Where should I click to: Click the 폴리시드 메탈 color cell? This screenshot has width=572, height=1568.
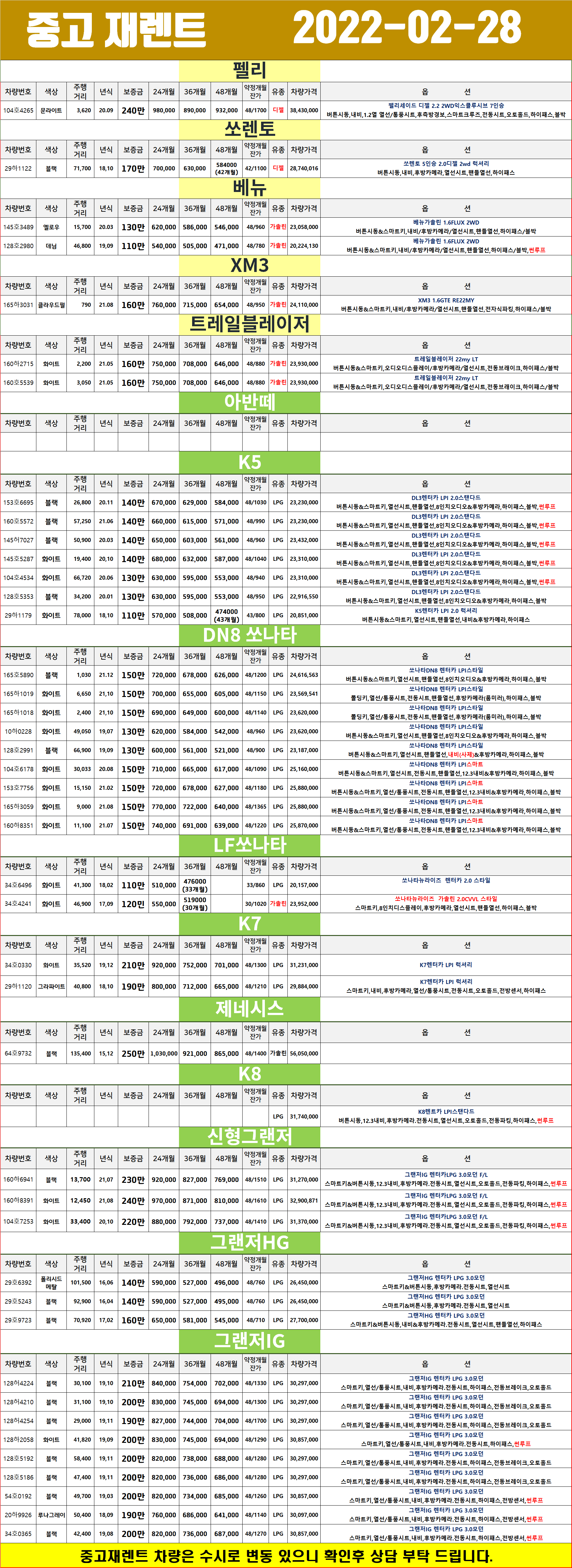click(51, 1283)
